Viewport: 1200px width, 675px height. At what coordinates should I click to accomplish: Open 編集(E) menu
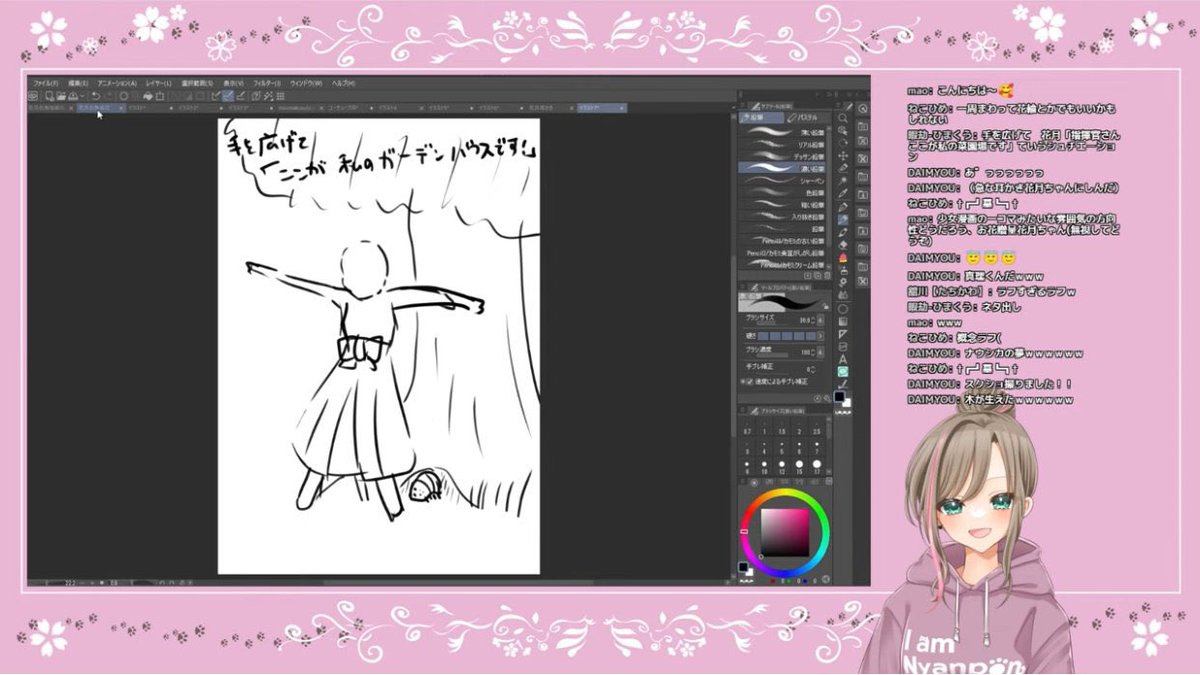tap(78, 83)
